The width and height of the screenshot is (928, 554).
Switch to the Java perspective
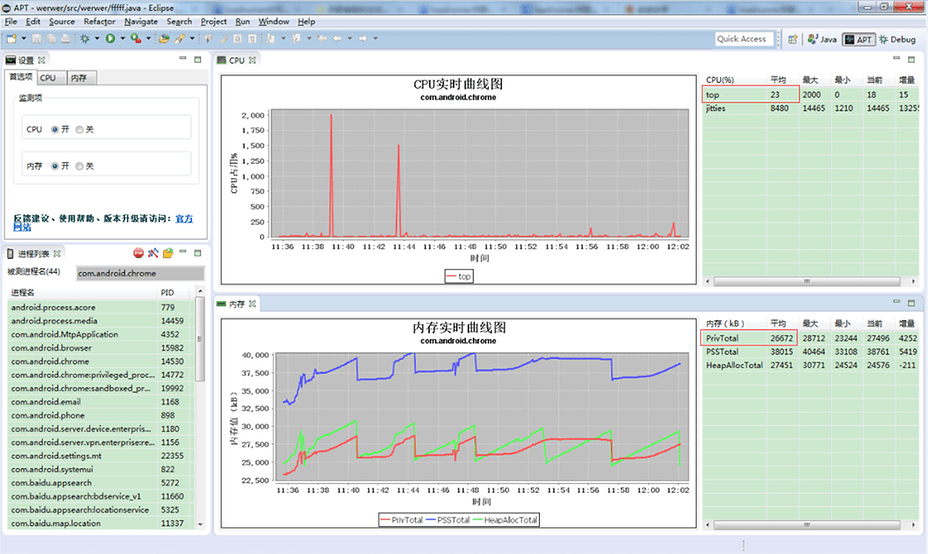[822, 39]
